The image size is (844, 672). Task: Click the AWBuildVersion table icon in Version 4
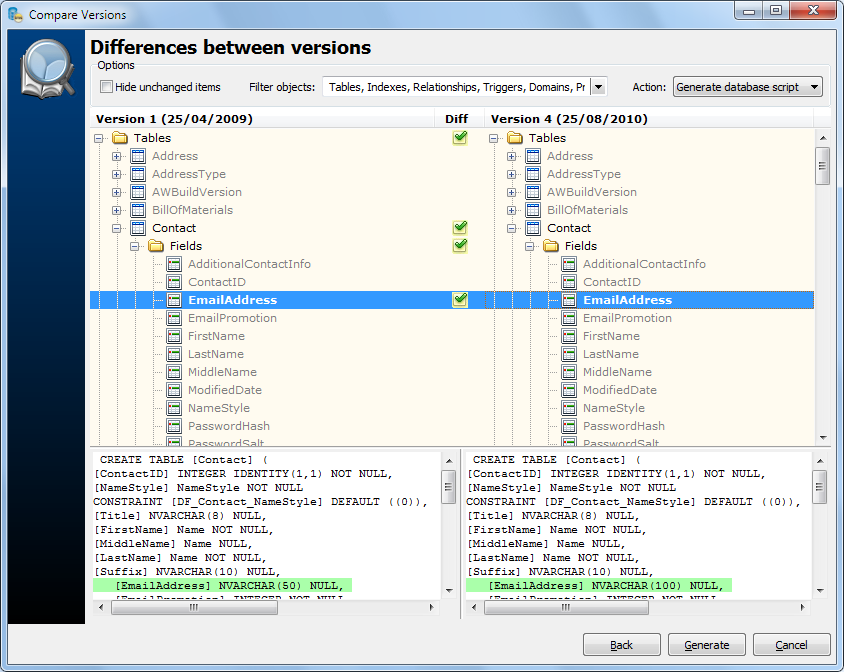pos(533,192)
